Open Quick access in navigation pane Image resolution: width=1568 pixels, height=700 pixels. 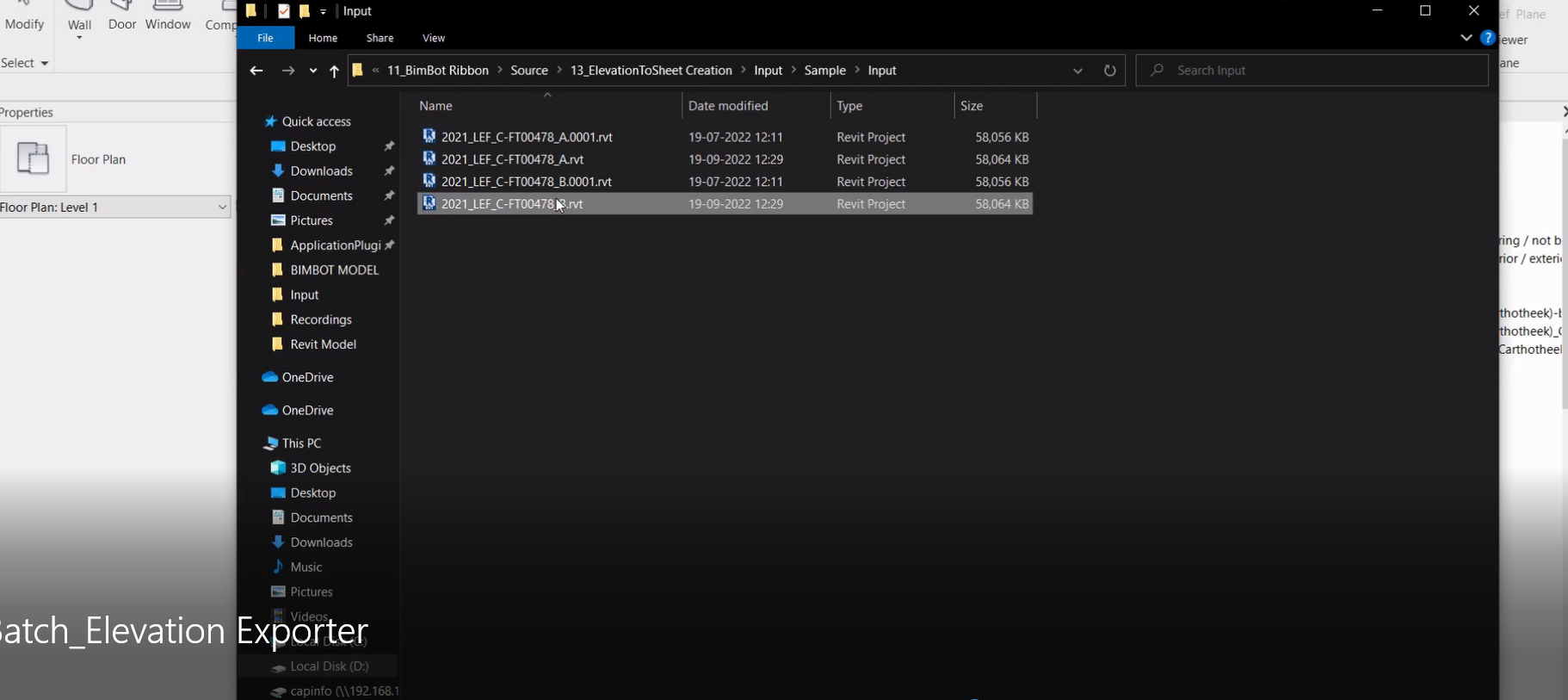316,121
